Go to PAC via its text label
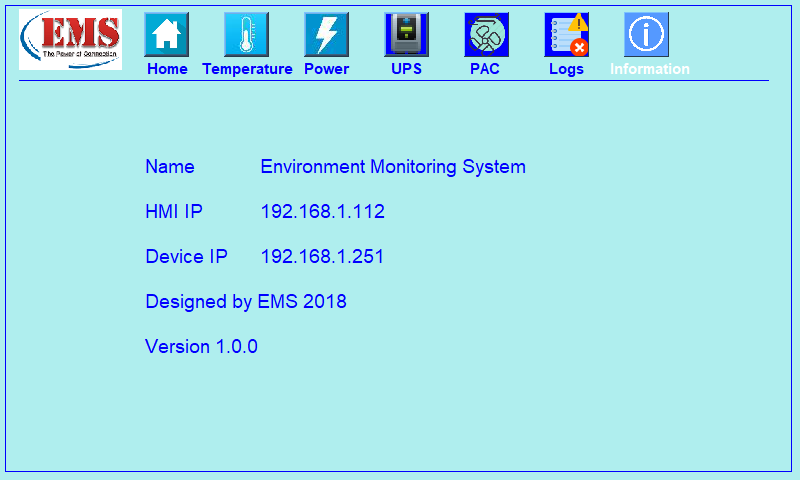This screenshot has height=480, width=800. pyautogui.click(x=485, y=69)
